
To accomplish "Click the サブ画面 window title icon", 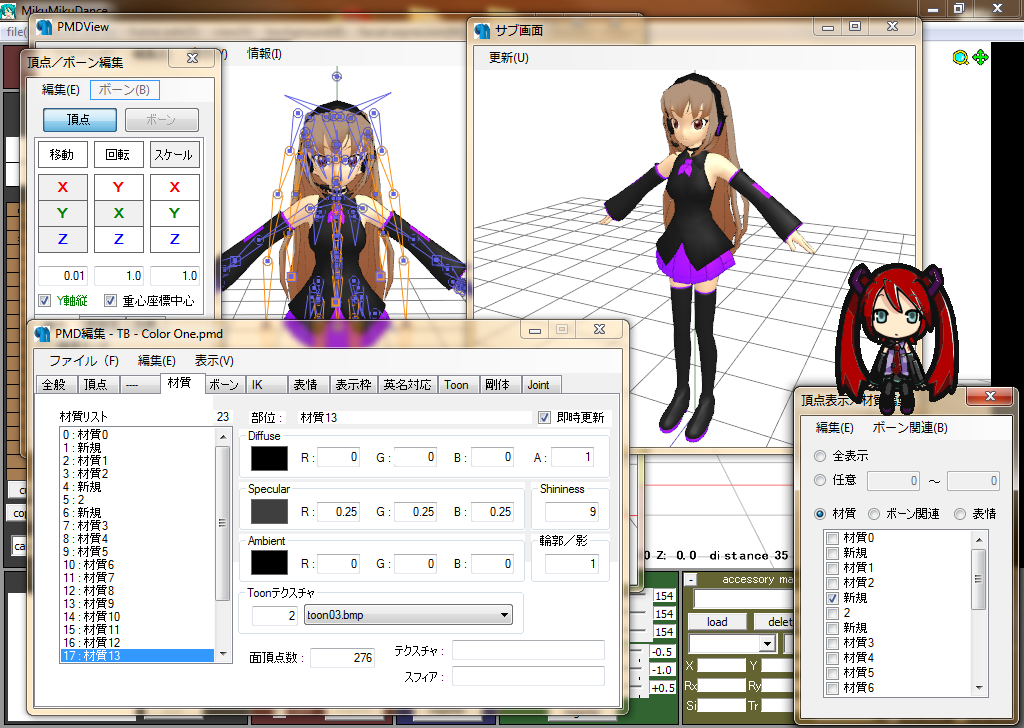I will (483, 31).
